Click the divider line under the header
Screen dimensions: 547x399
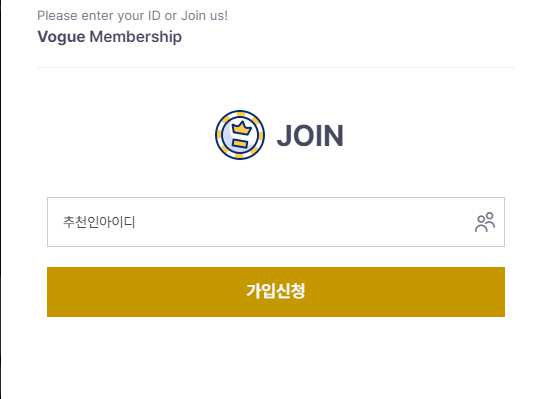(276, 67)
